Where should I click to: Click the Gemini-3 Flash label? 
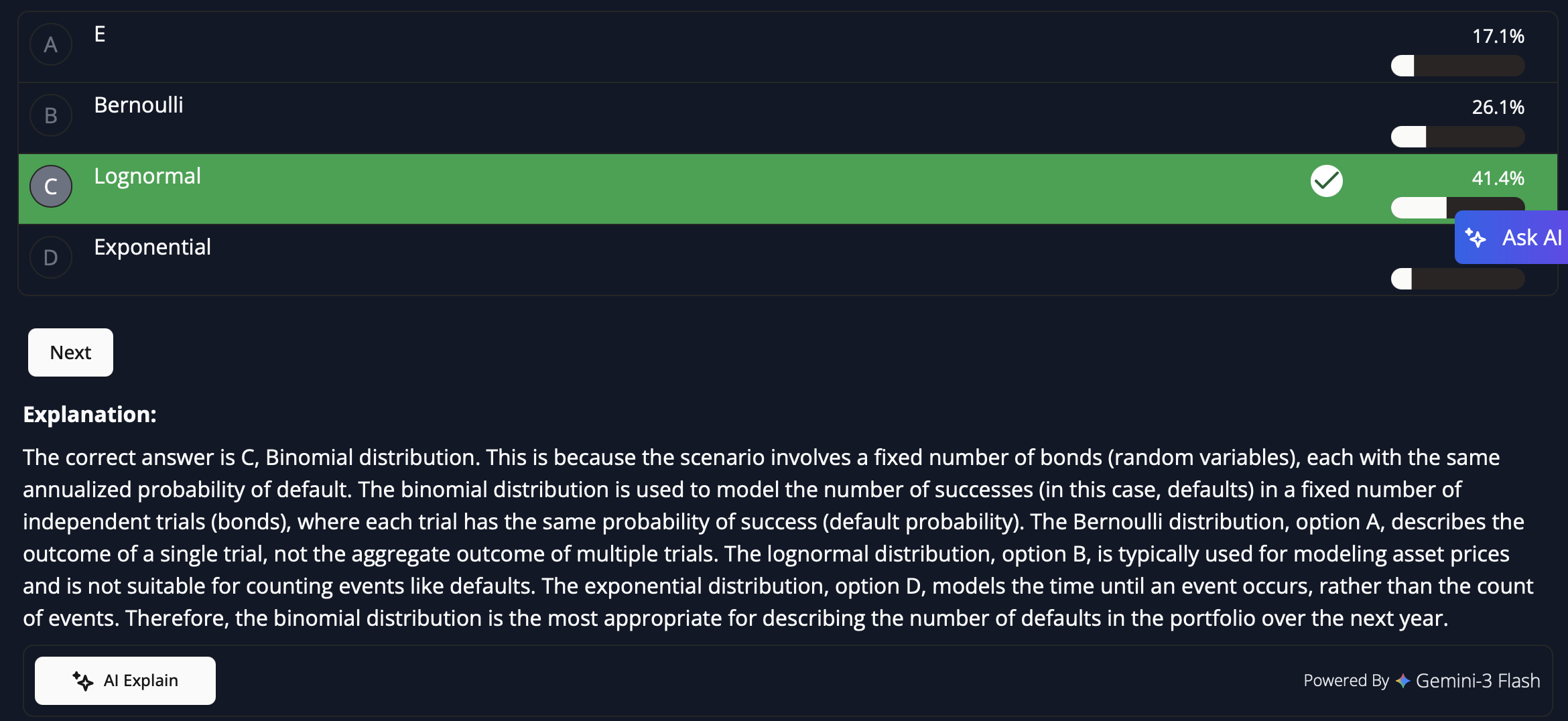click(x=1478, y=681)
